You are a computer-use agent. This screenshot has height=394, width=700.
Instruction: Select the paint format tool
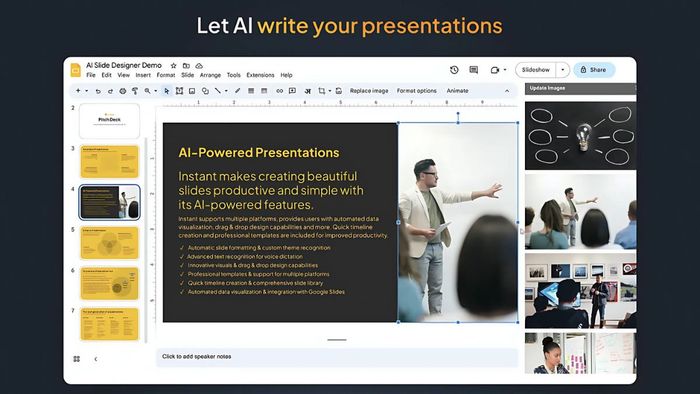pyautogui.click(x=134, y=91)
